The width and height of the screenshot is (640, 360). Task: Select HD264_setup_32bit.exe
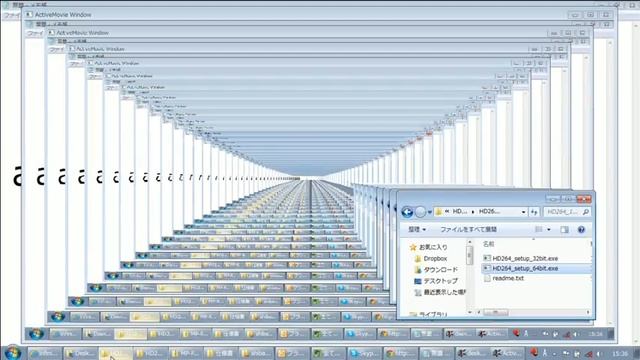[521, 258]
